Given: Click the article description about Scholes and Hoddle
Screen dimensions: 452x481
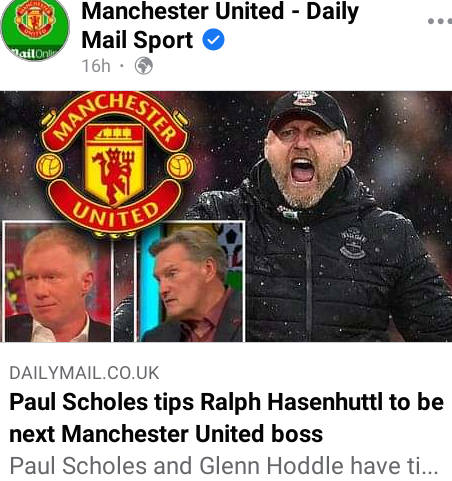Looking at the screenshot, I should pos(224,466).
